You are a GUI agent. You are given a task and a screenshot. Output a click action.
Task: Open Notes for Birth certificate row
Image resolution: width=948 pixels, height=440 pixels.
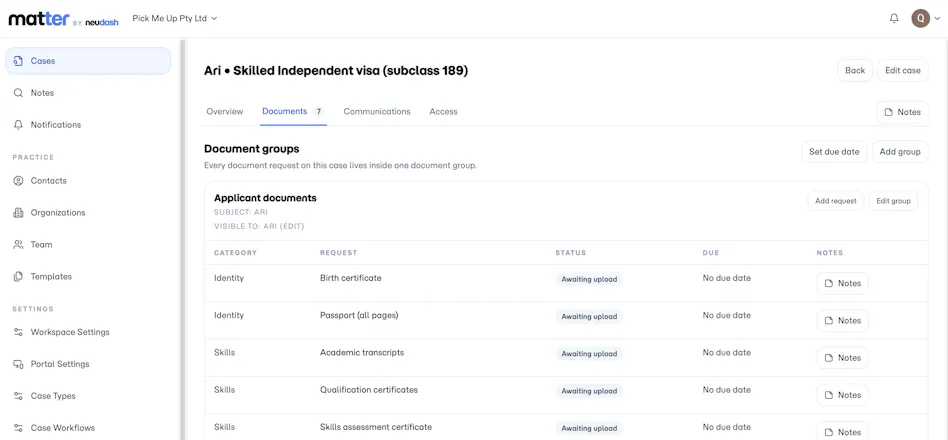pyautogui.click(x=843, y=283)
